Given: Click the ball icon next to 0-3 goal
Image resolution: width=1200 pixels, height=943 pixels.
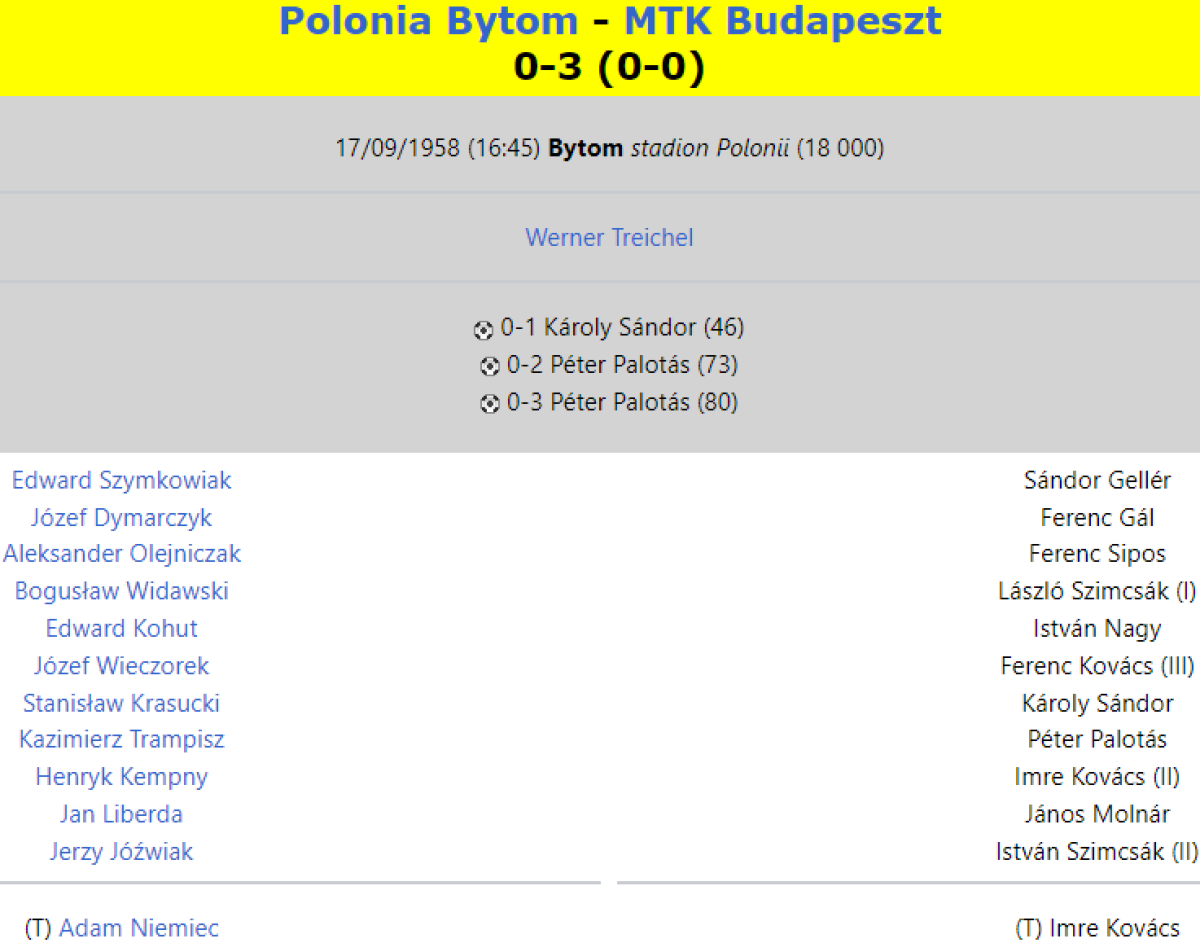Looking at the screenshot, I should point(490,404).
